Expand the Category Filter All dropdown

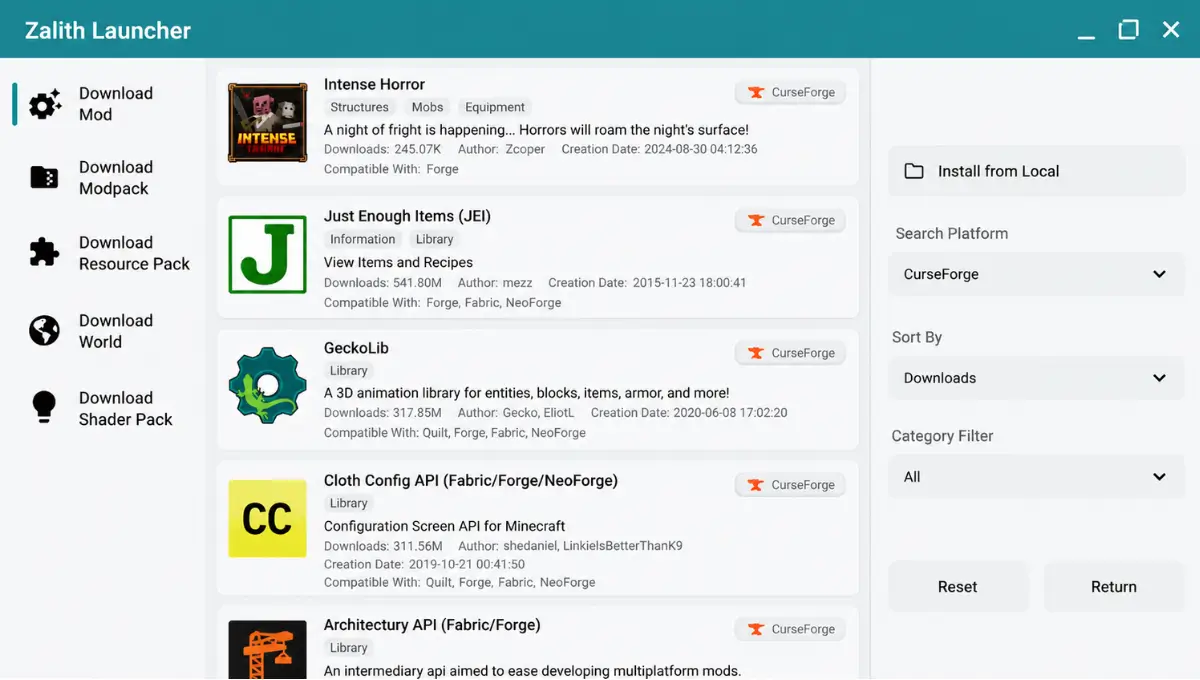pos(1036,477)
